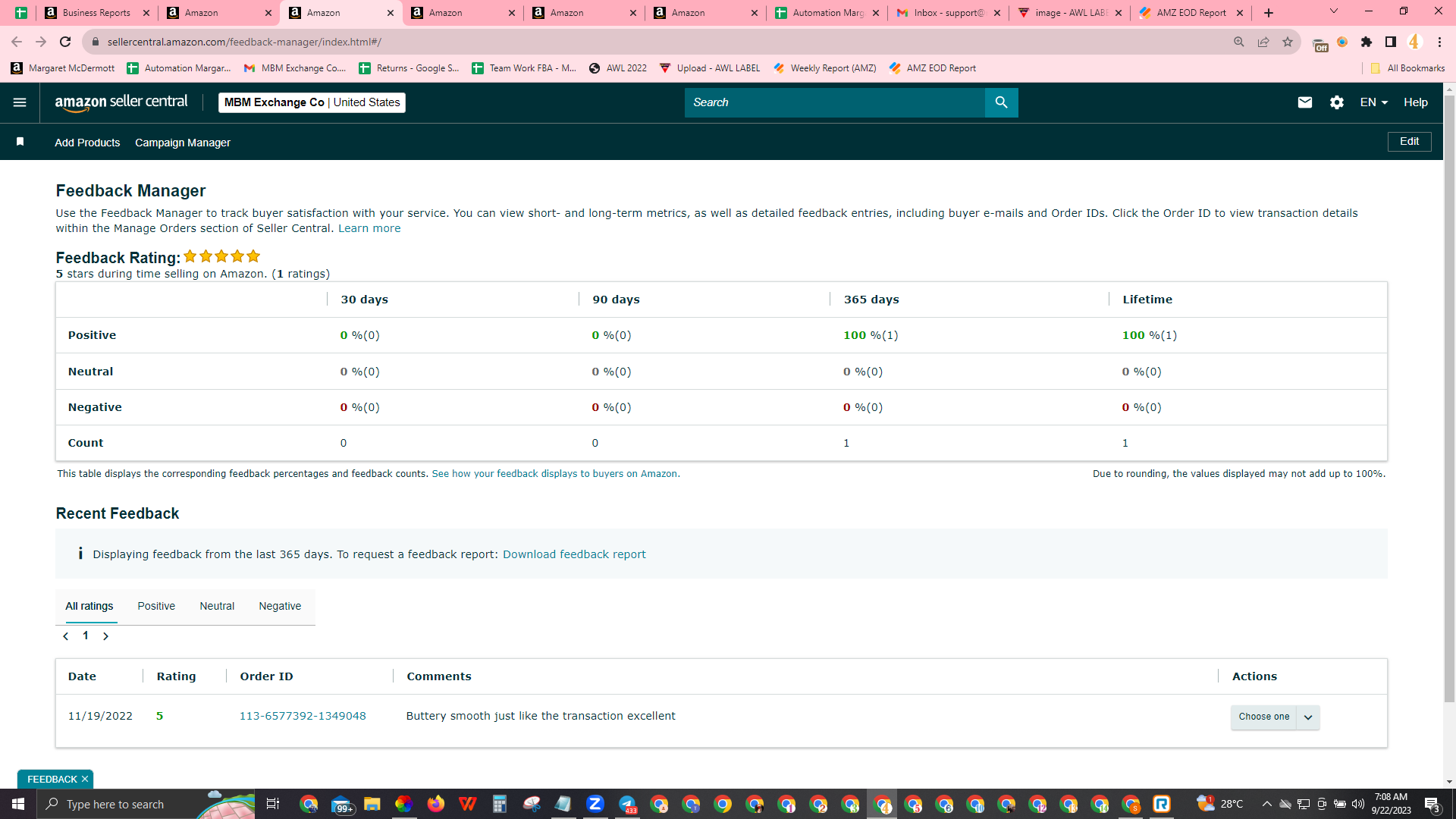Viewport: 1456px width, 819px height.
Task: Go to previous feedback page arrow
Action: click(66, 636)
